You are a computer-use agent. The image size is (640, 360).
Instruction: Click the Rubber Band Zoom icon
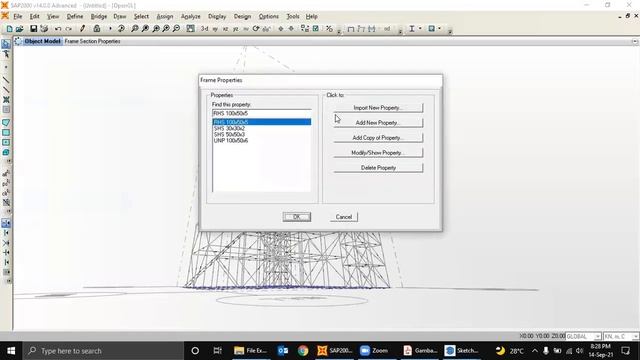[134, 29]
